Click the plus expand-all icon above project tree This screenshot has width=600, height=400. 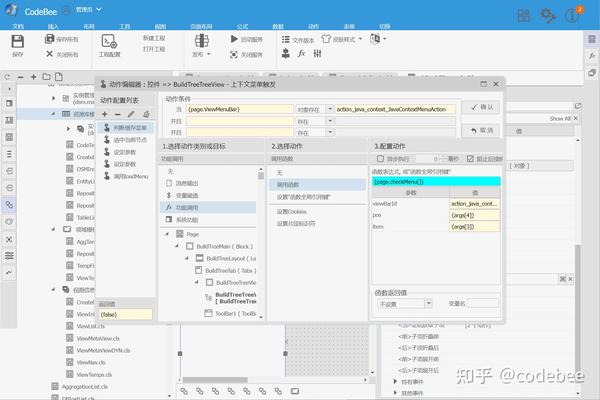pos(33,77)
